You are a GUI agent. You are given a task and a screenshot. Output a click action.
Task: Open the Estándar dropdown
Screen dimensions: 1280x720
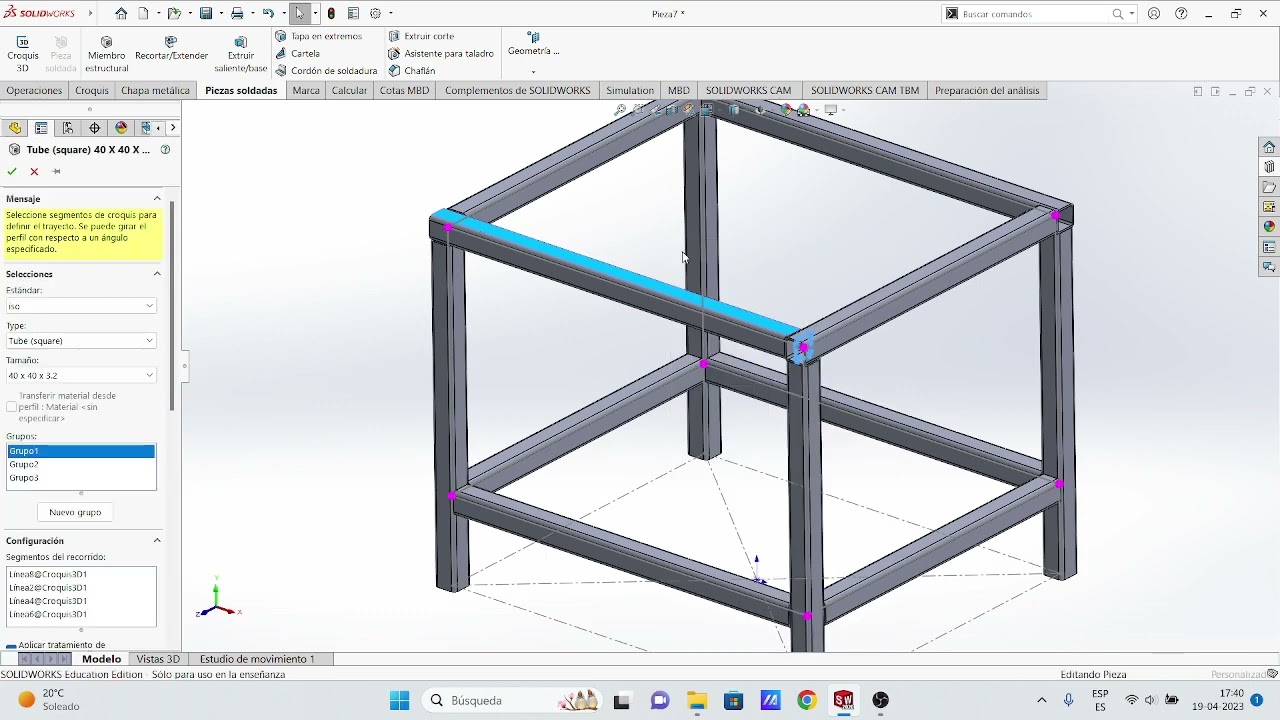click(x=81, y=306)
